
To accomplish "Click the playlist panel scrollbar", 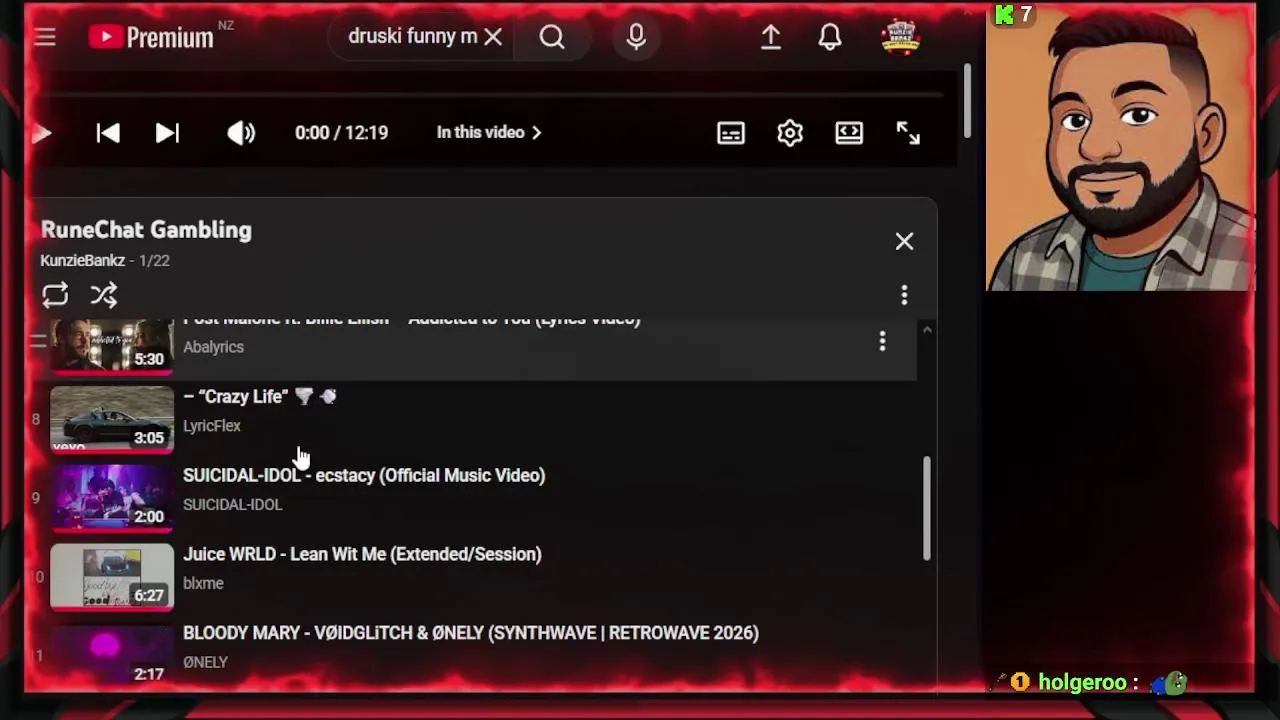I will point(927,508).
